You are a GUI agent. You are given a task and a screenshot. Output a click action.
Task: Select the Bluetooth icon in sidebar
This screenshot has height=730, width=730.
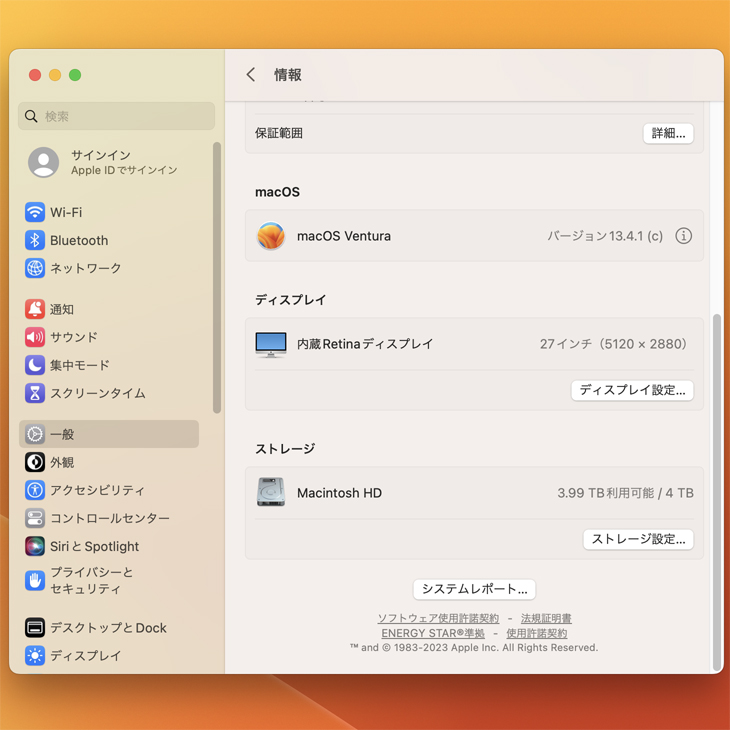coord(35,240)
